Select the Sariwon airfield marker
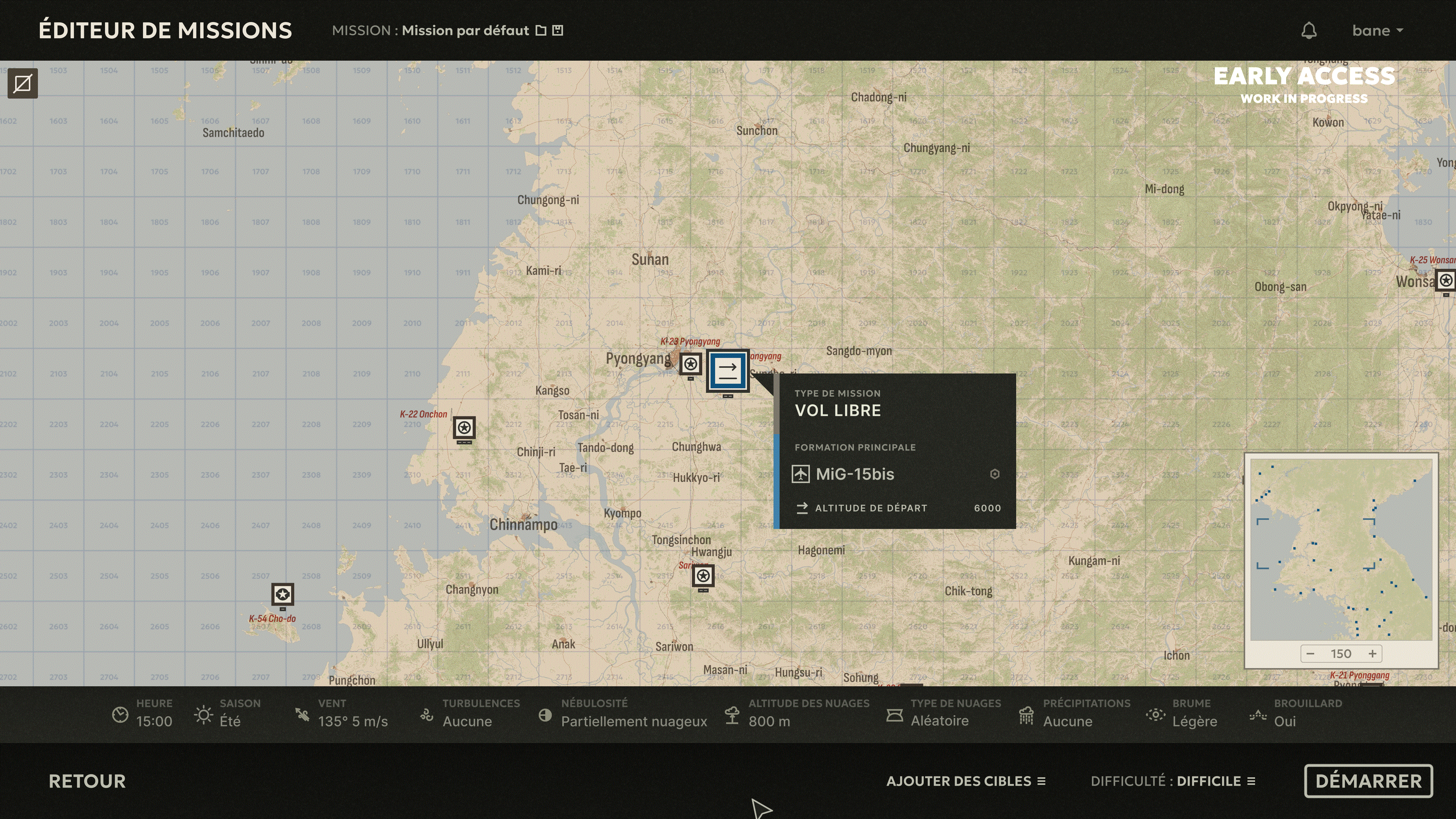Screen dimensions: 1456x819 click(x=703, y=576)
